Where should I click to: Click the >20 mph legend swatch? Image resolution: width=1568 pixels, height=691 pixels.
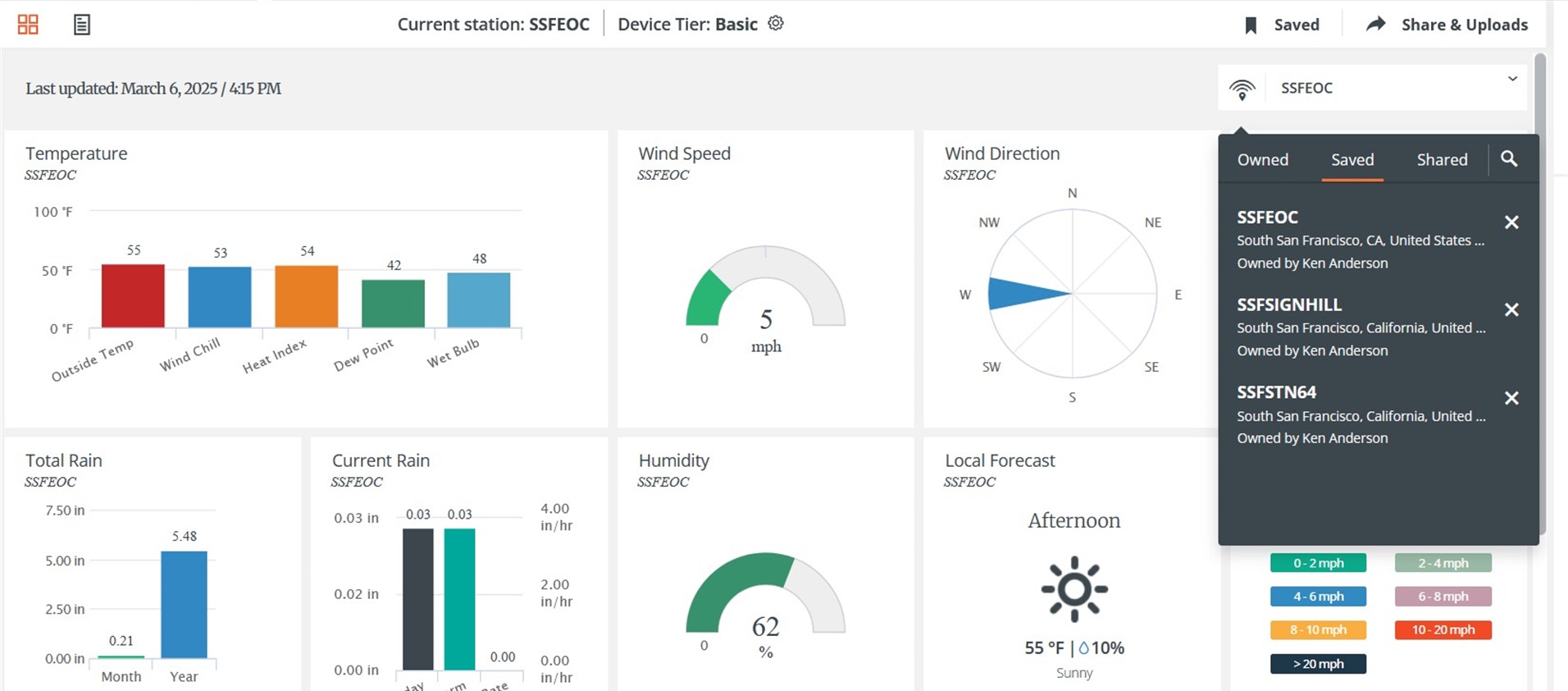pyautogui.click(x=1318, y=664)
